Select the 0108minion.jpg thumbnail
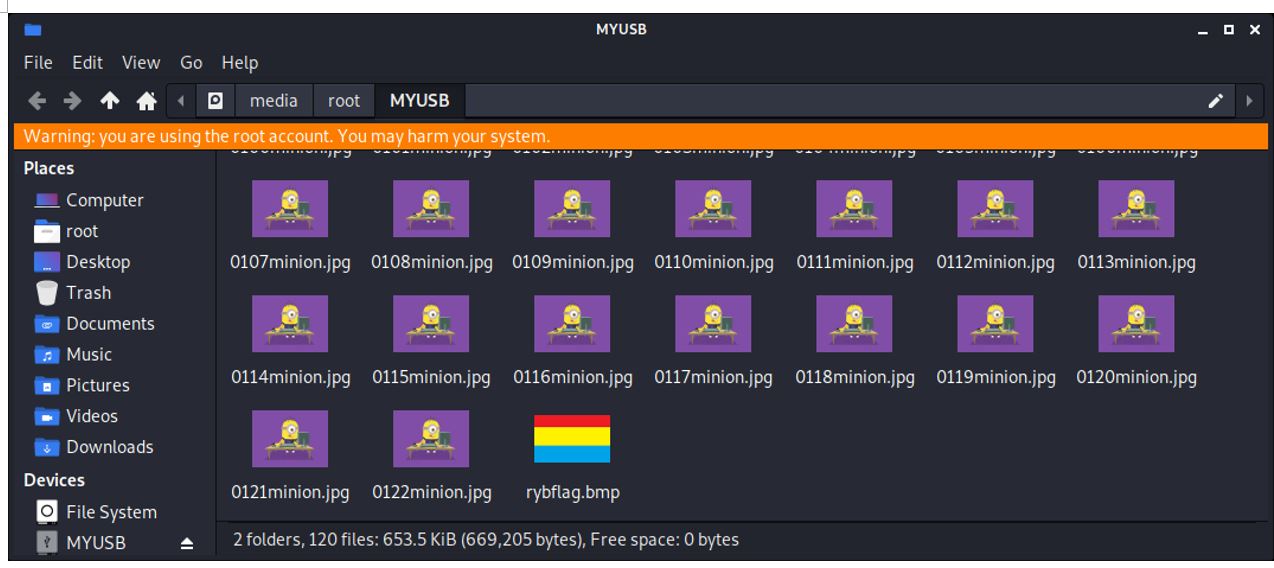The width and height of the screenshot is (1274, 568). [x=431, y=208]
